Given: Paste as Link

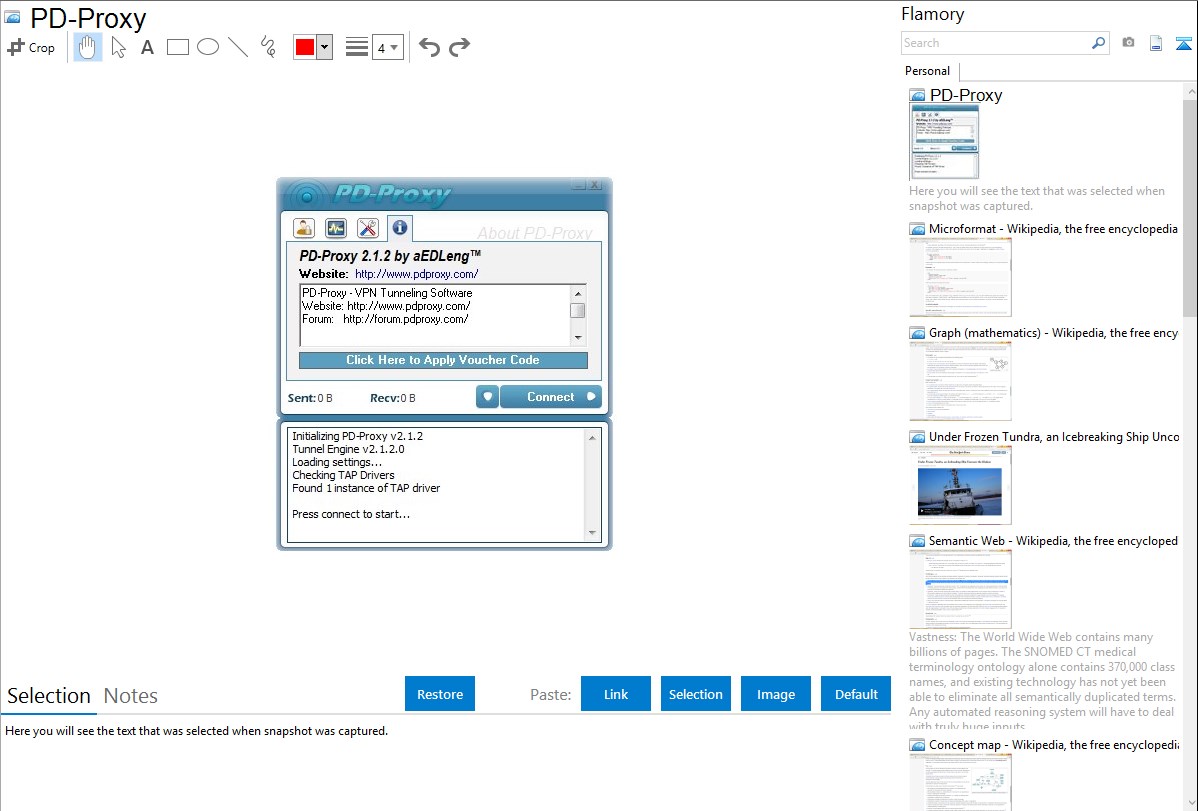Looking at the screenshot, I should [616, 694].
